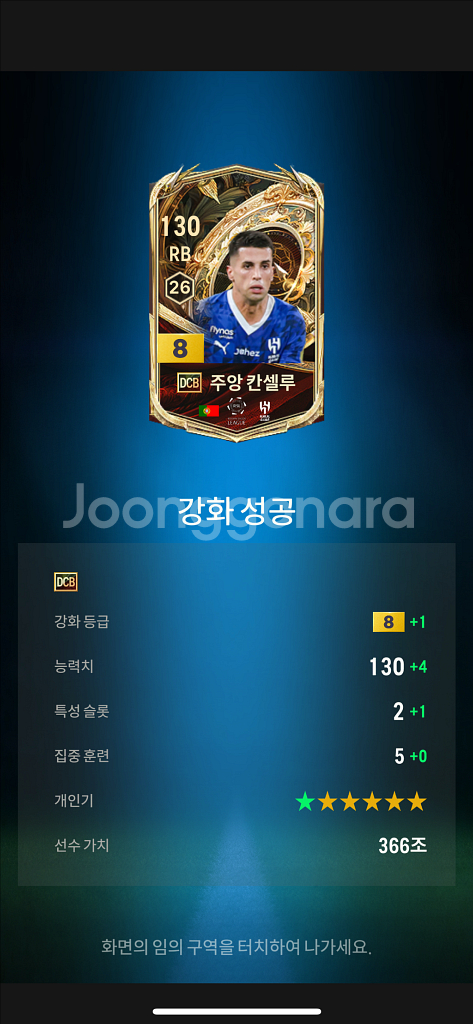Tap the 130 overall rating on card
The height and width of the screenshot is (1024, 473).
pos(178,227)
